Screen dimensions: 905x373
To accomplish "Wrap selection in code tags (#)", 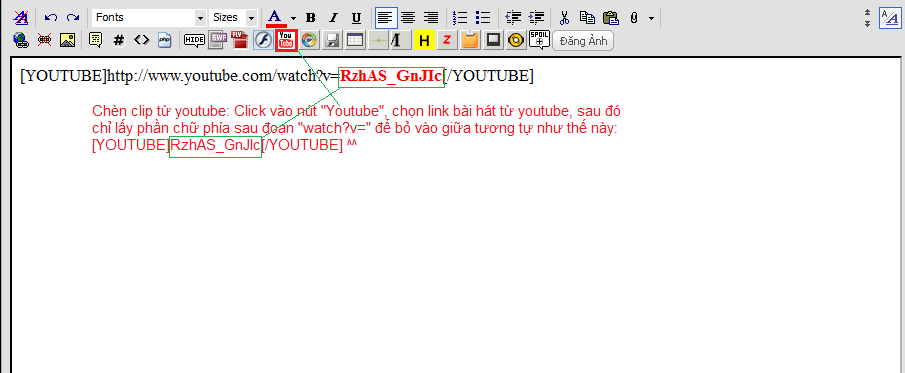I will [118, 40].
